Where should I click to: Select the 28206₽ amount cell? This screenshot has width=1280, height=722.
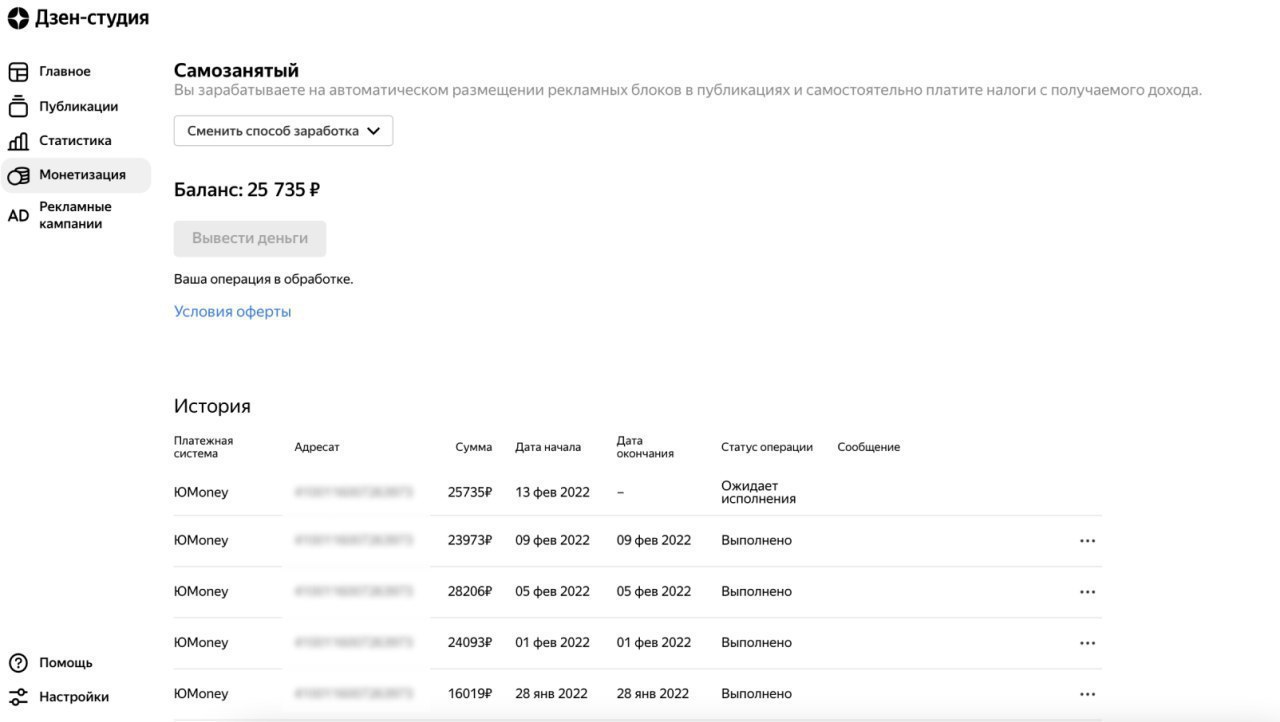470,591
